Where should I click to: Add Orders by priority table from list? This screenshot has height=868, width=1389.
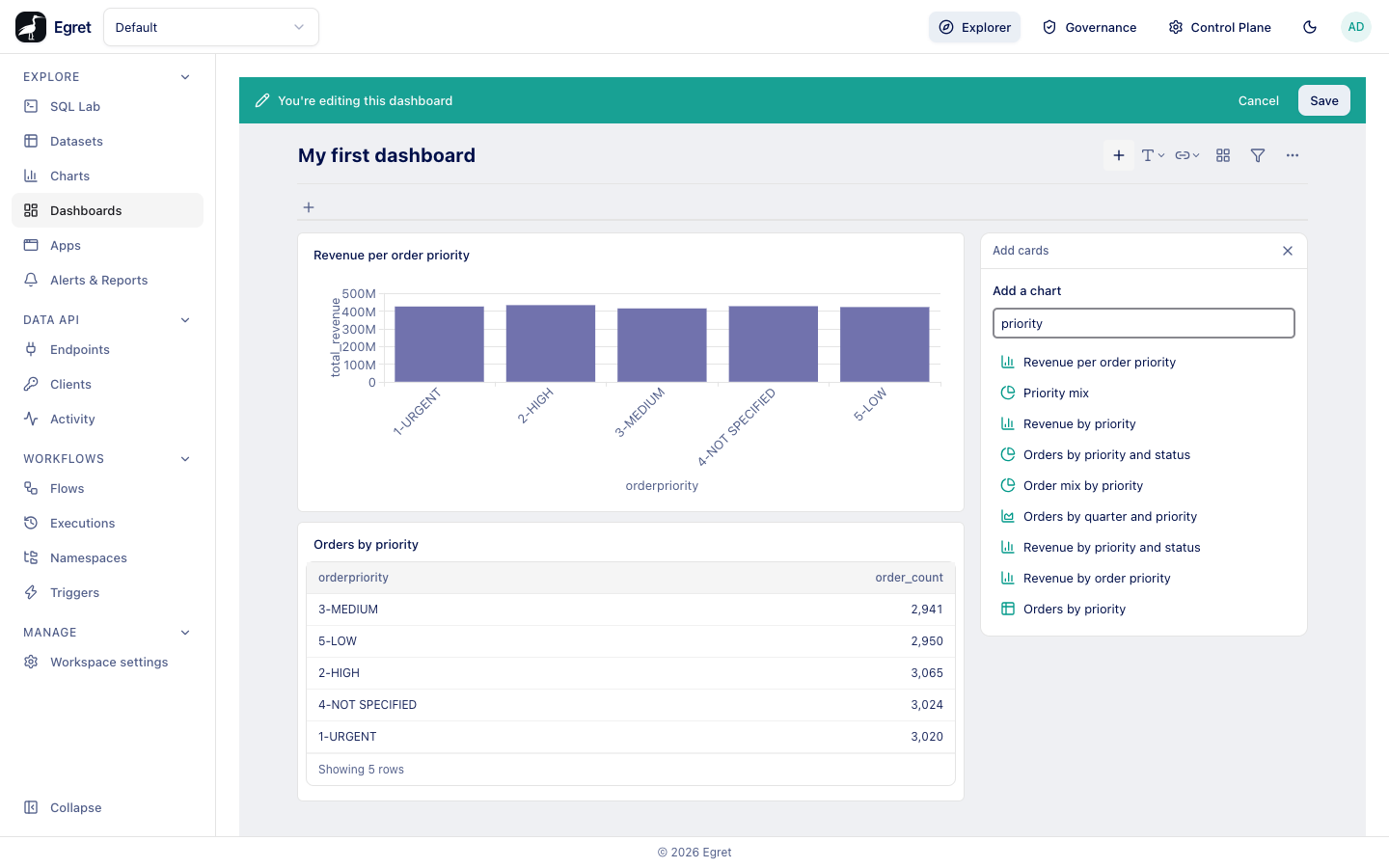[1144, 609]
